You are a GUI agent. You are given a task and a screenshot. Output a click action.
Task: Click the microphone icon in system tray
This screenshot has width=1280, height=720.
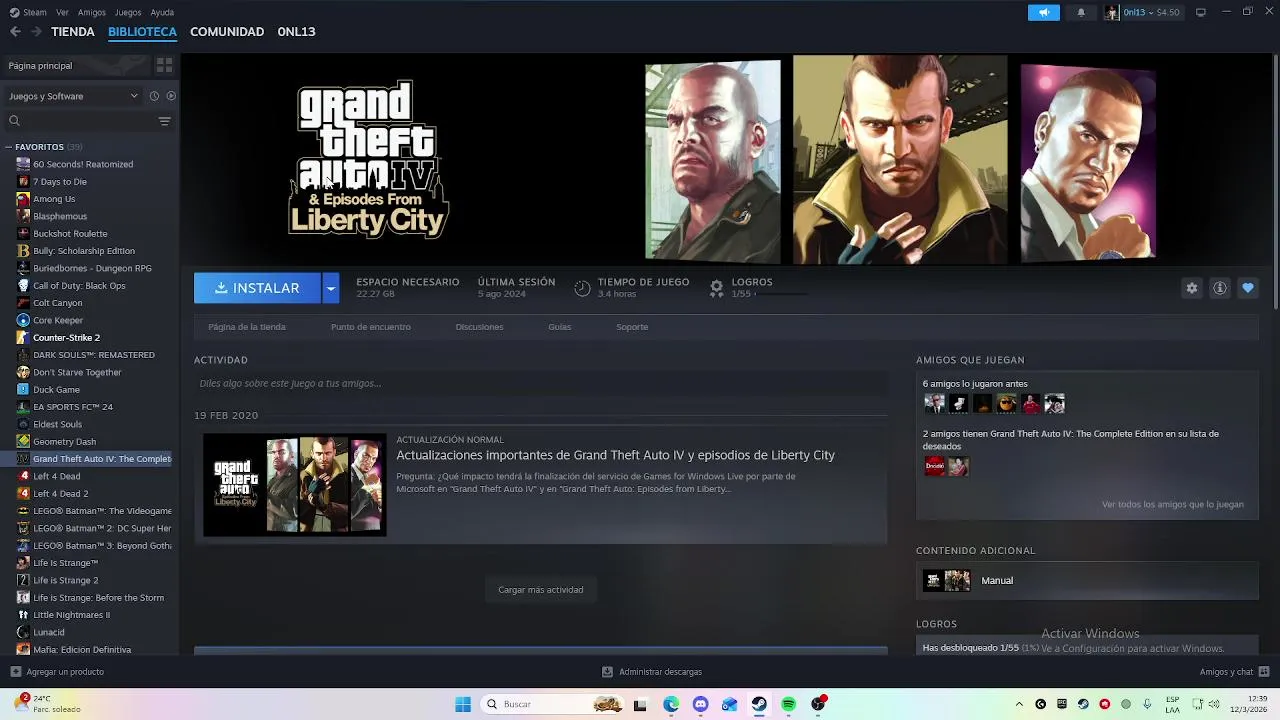tap(1148, 704)
